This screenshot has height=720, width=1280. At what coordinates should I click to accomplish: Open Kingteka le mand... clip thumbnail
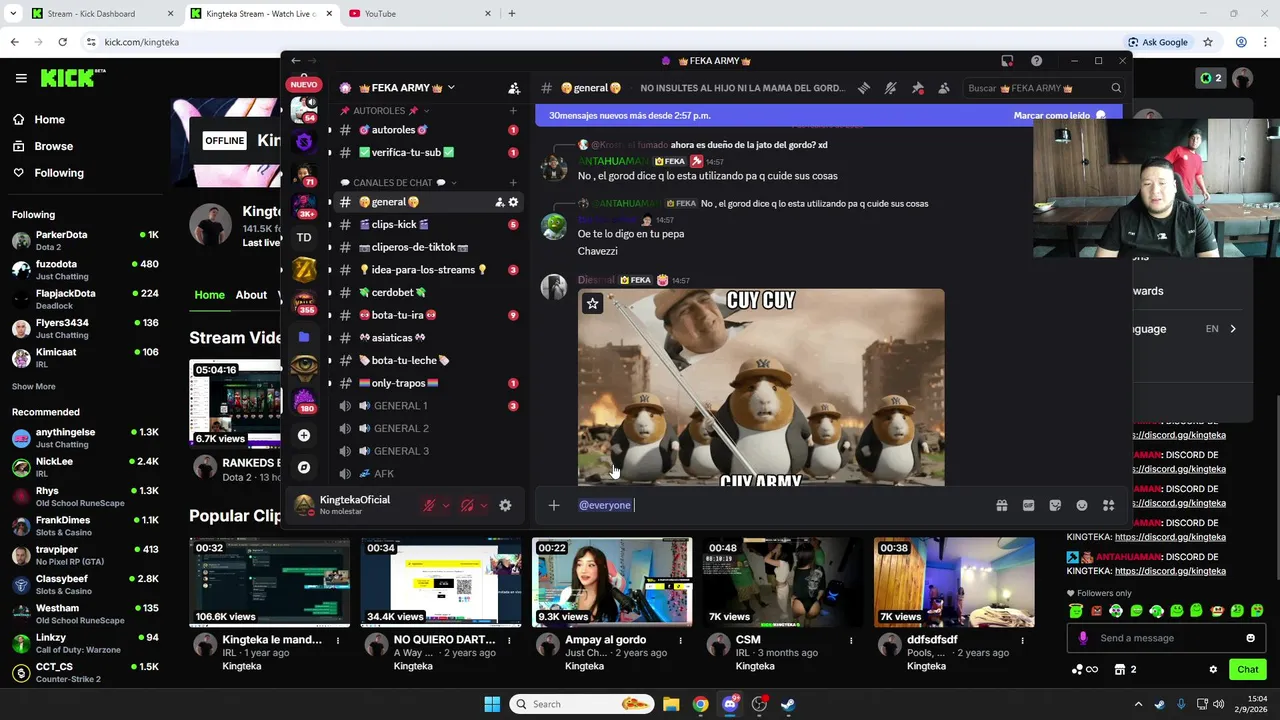coord(270,582)
